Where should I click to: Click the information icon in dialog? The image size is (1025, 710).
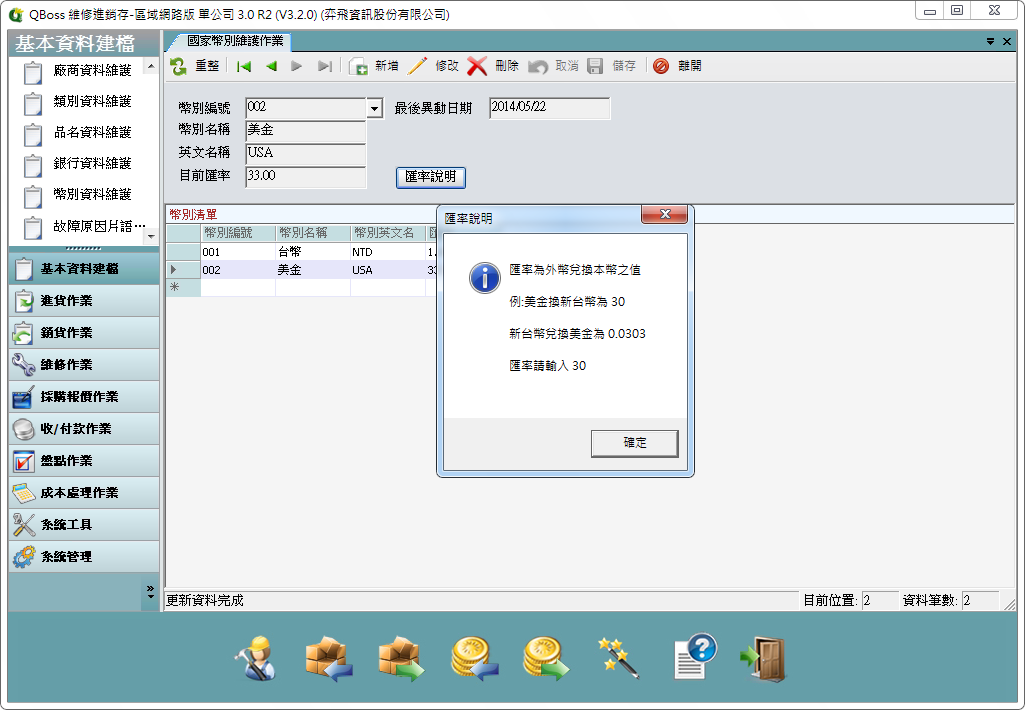[484, 278]
